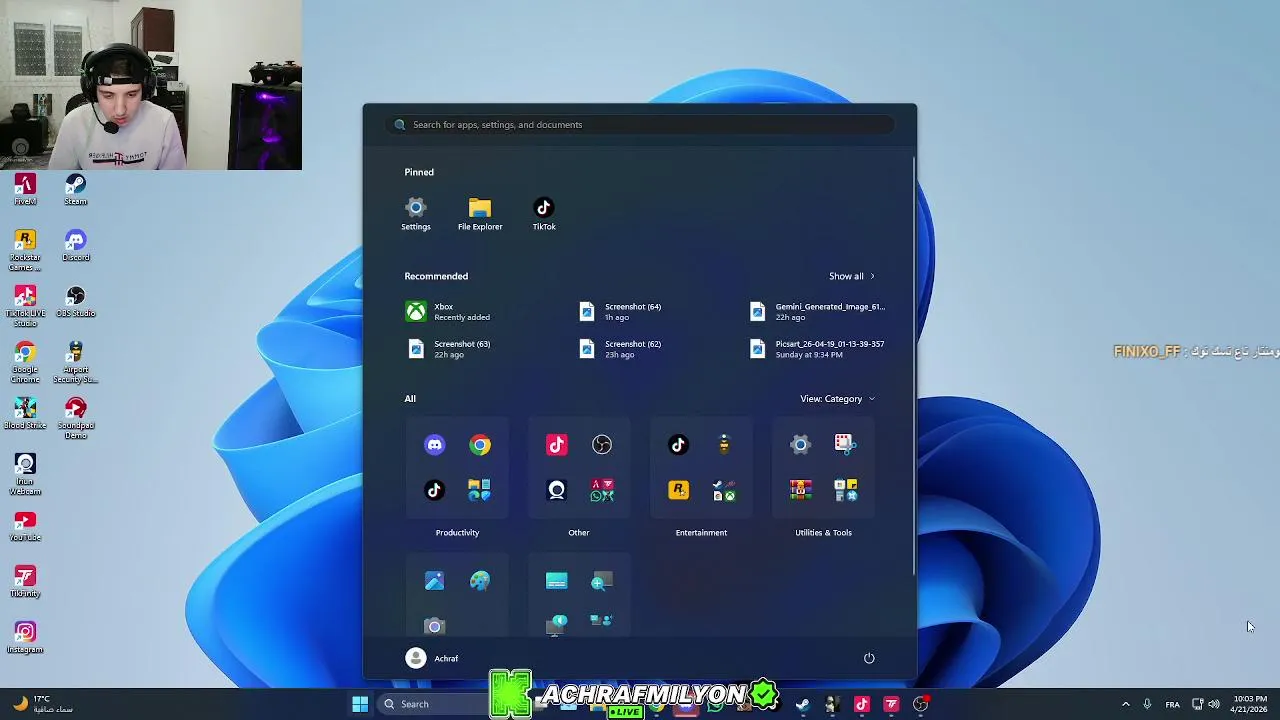Launch TikTok from Productivity category
Screen dimensions: 1280x720
tap(434, 490)
